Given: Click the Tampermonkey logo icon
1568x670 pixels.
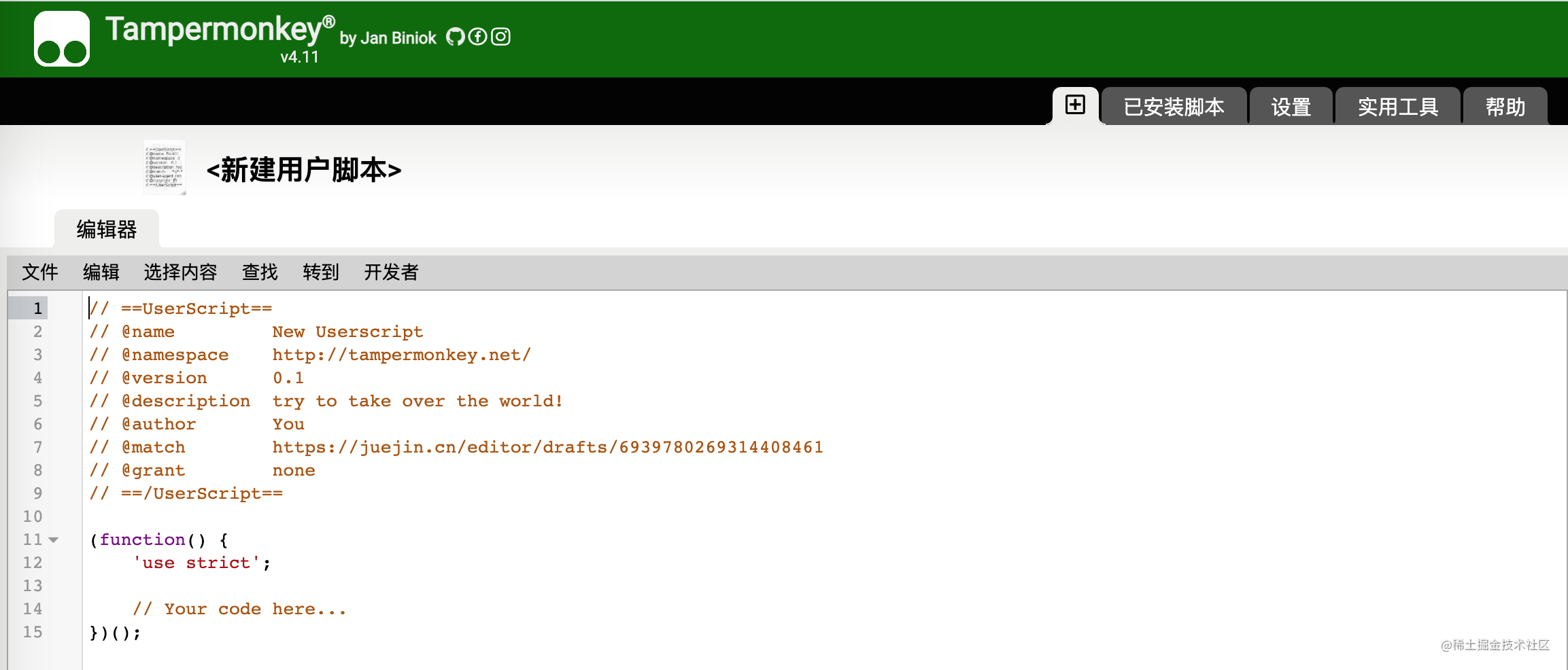Looking at the screenshot, I should click(62, 39).
